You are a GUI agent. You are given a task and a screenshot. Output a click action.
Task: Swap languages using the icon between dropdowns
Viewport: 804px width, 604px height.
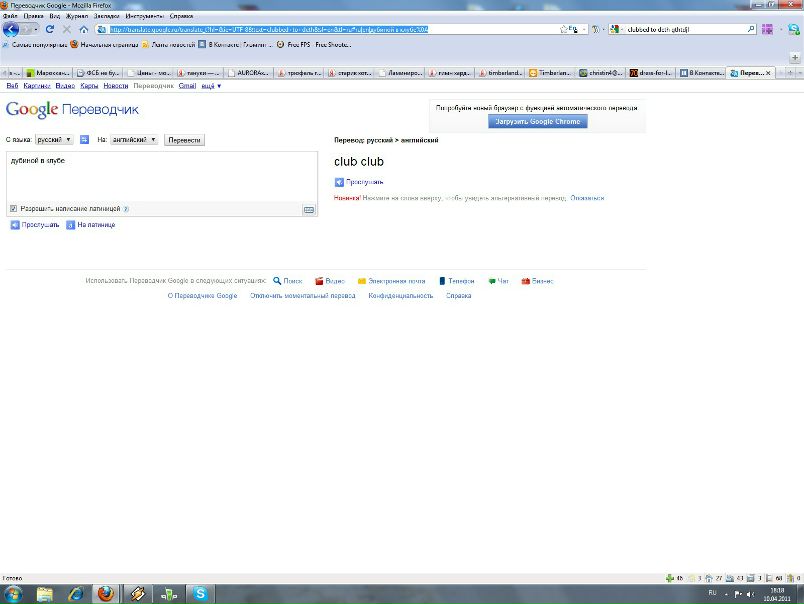tap(85, 140)
